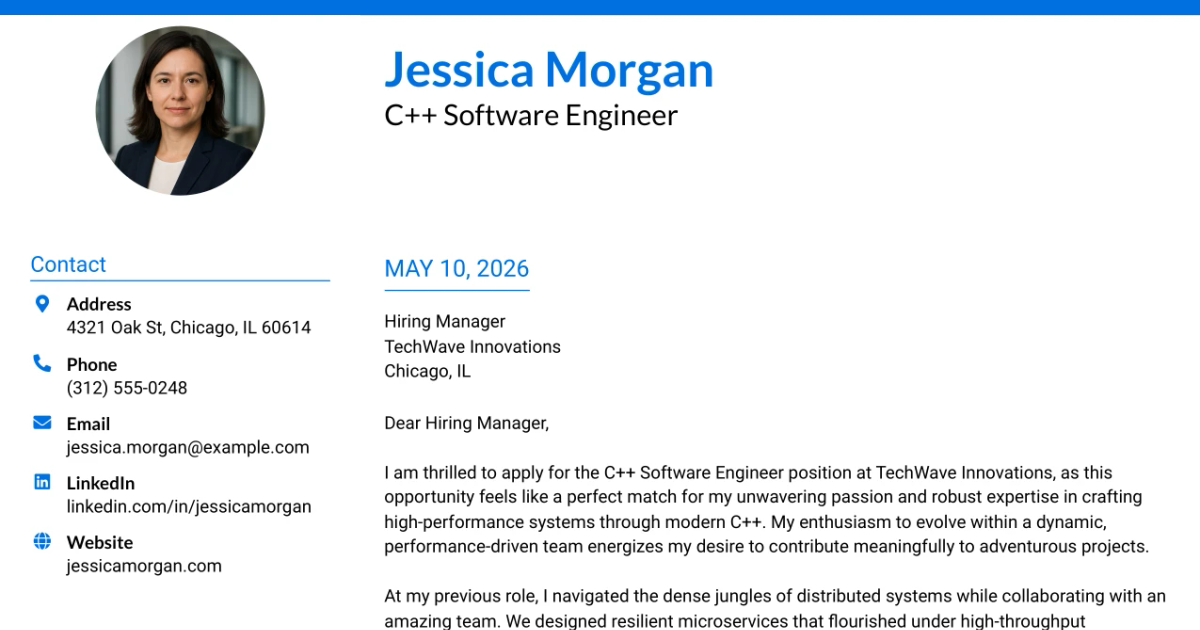1200x630 pixels.
Task: Click the Website globe icon
Action: tap(42, 541)
